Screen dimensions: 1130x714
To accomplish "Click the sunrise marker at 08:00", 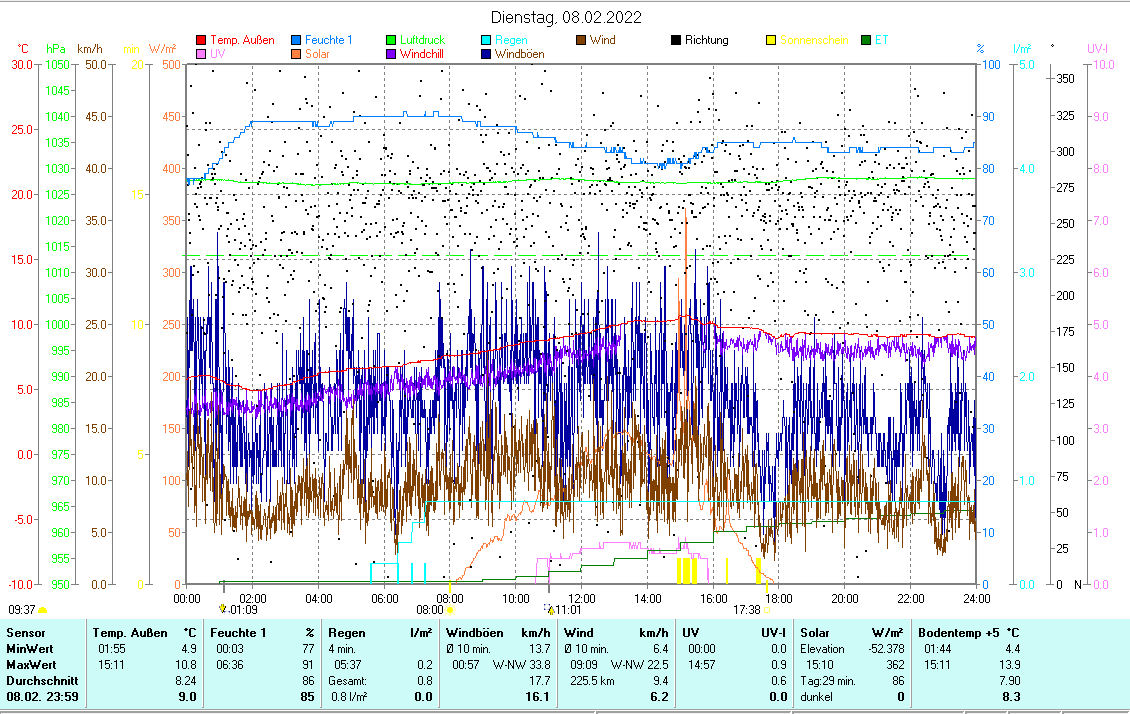I will (x=450, y=609).
